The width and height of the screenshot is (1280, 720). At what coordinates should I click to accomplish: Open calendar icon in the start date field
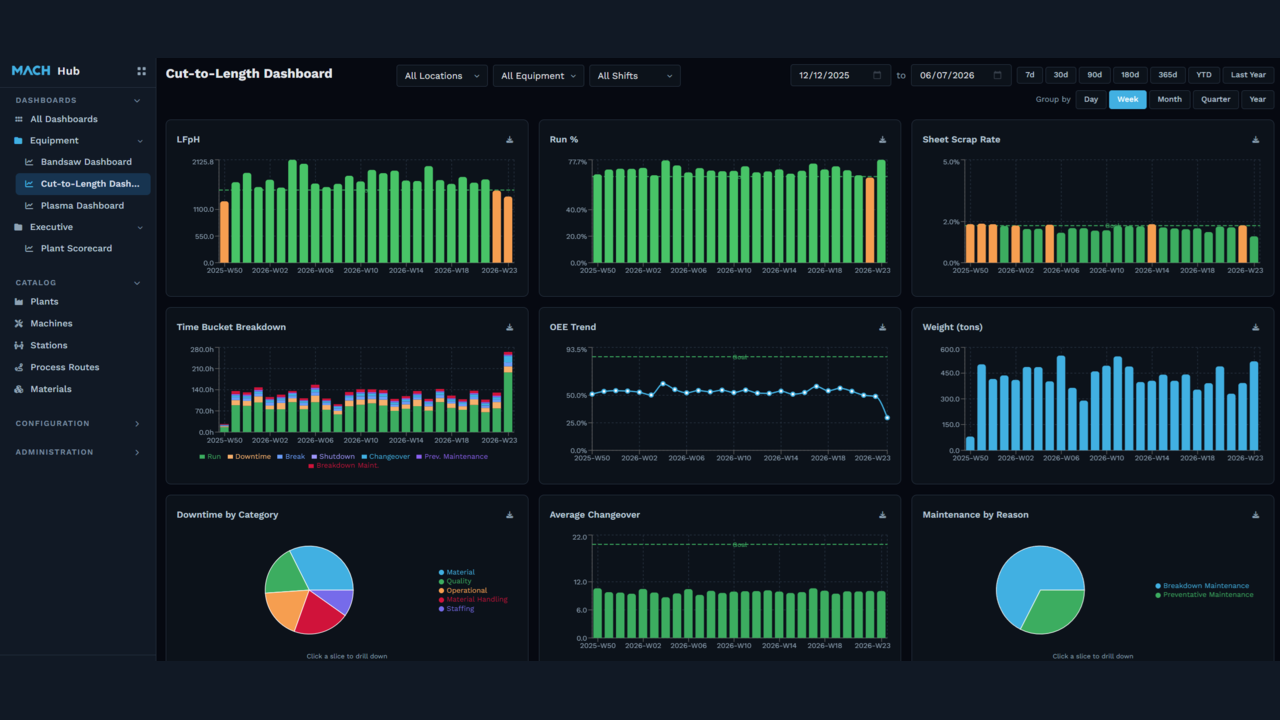877,75
